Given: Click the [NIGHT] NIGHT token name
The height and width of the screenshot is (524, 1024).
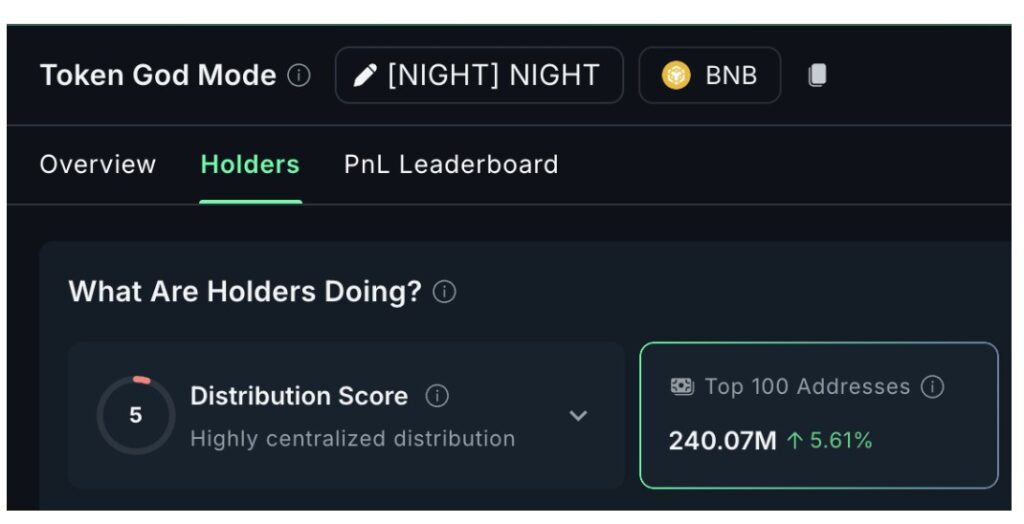Looking at the screenshot, I should [x=493, y=76].
